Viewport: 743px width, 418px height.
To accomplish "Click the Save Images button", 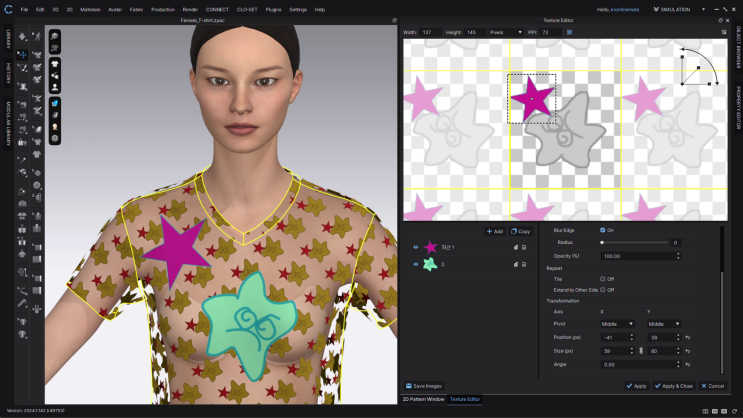I will point(424,386).
